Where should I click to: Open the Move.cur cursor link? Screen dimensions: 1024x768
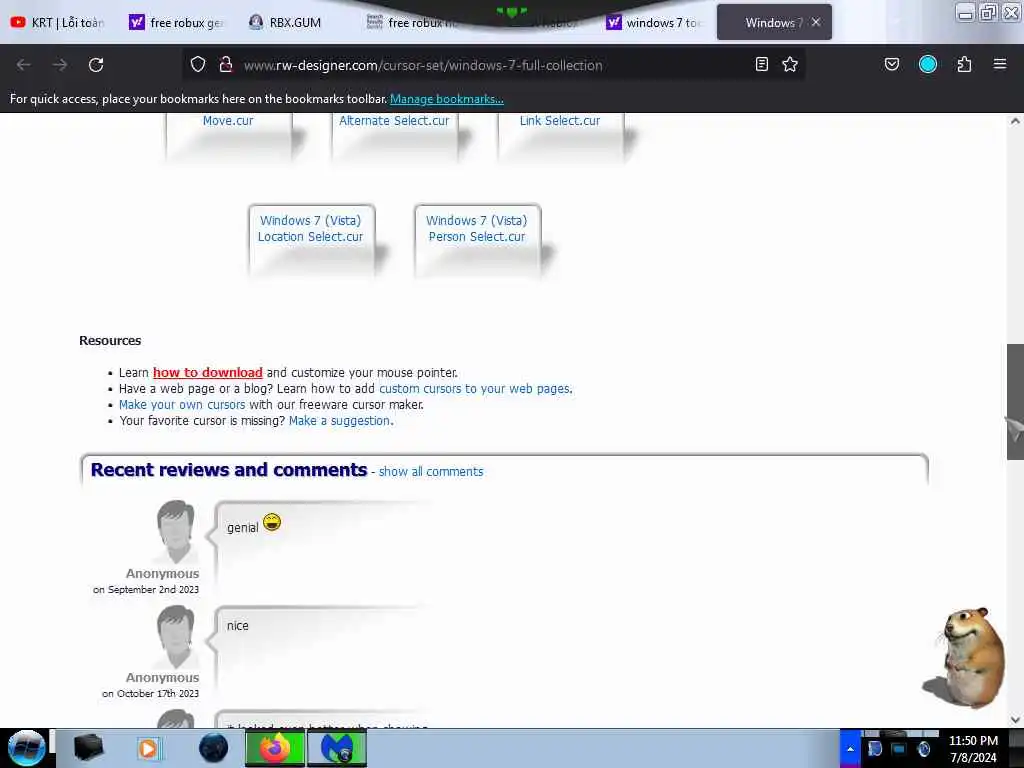pos(228,121)
